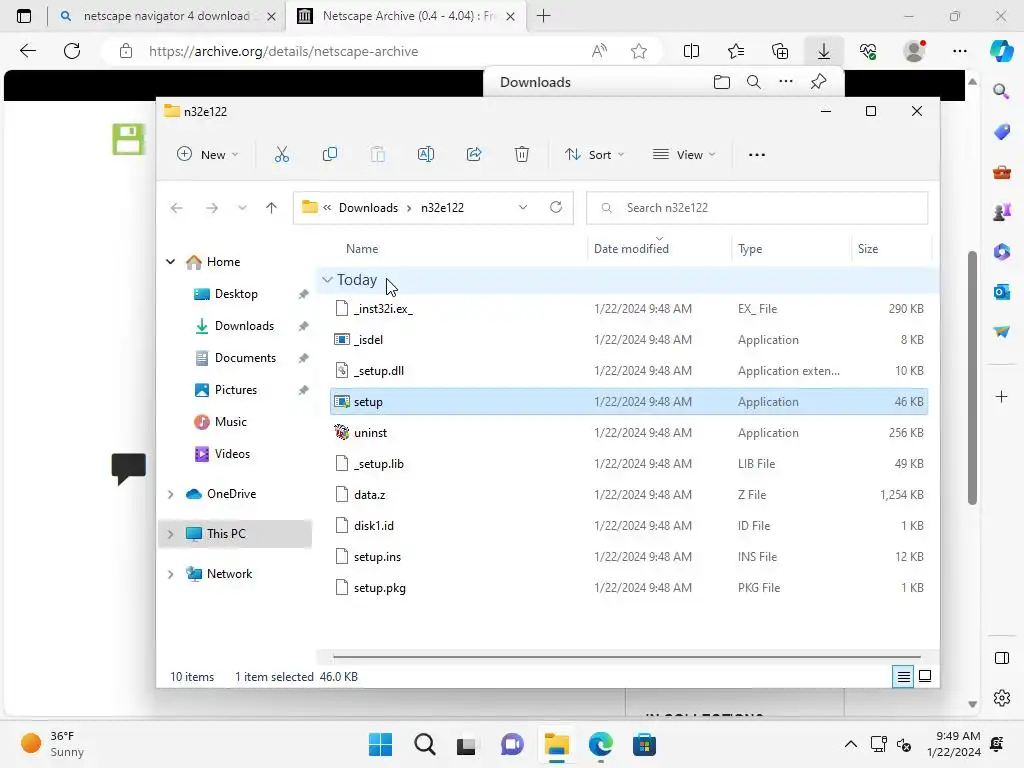The image size is (1024, 768).
Task: Select Documents in navigation pane
Action: [x=245, y=358]
